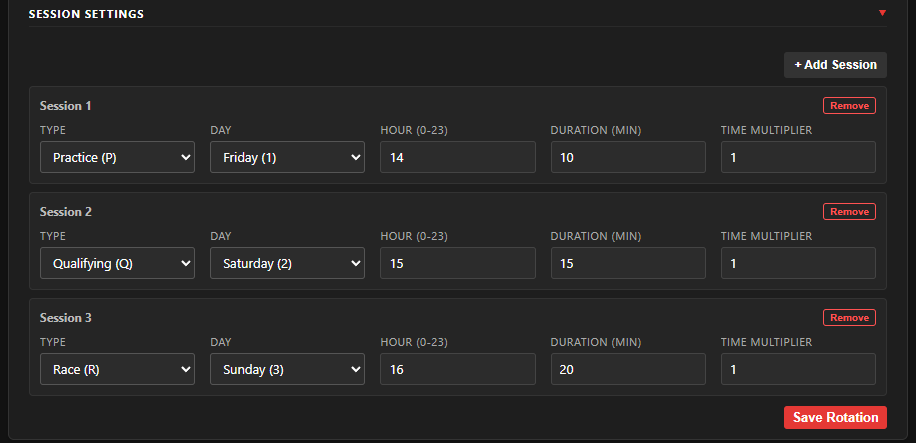Open Session 2 Day dropdown showing Saturday
Screen dimensions: 916x443
pos(287,263)
